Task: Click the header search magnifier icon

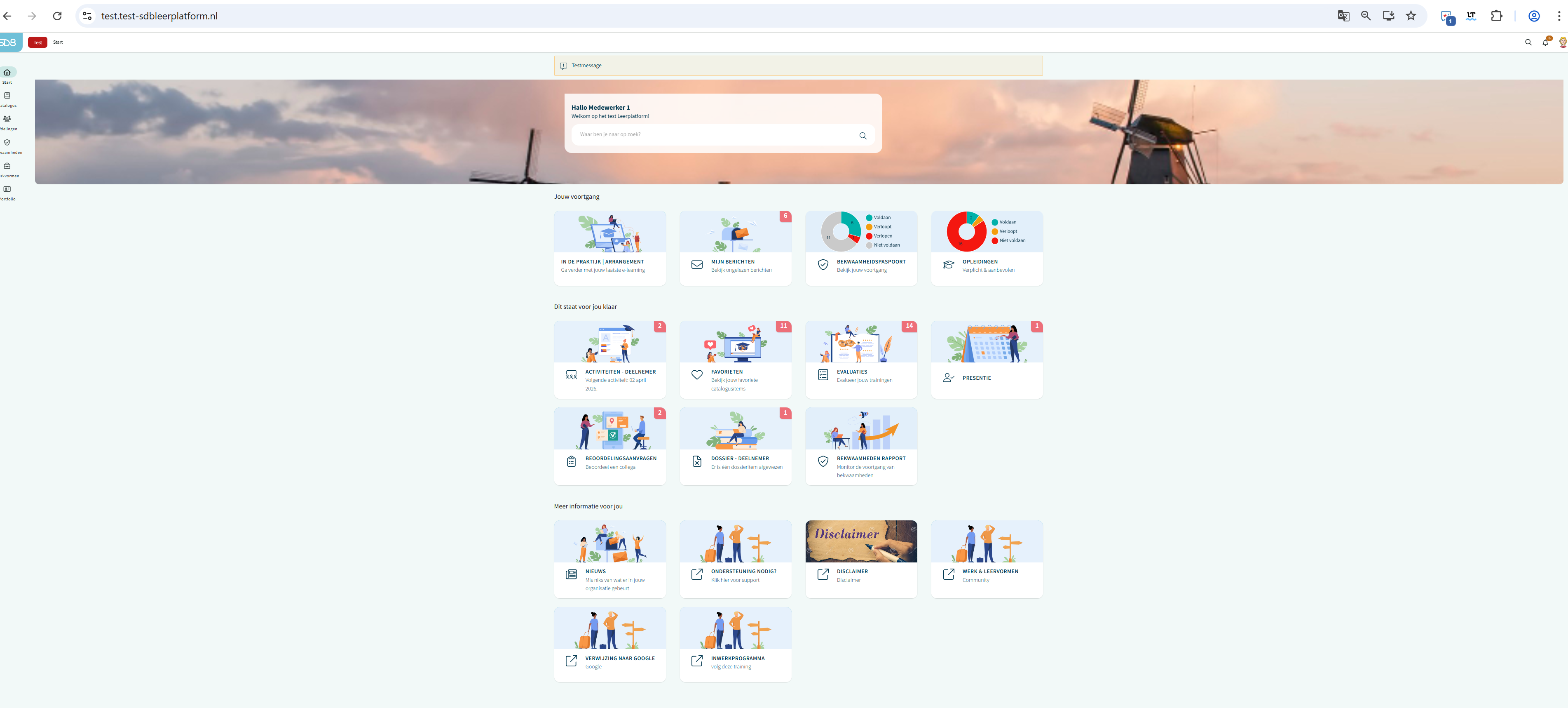Action: click(x=1528, y=42)
